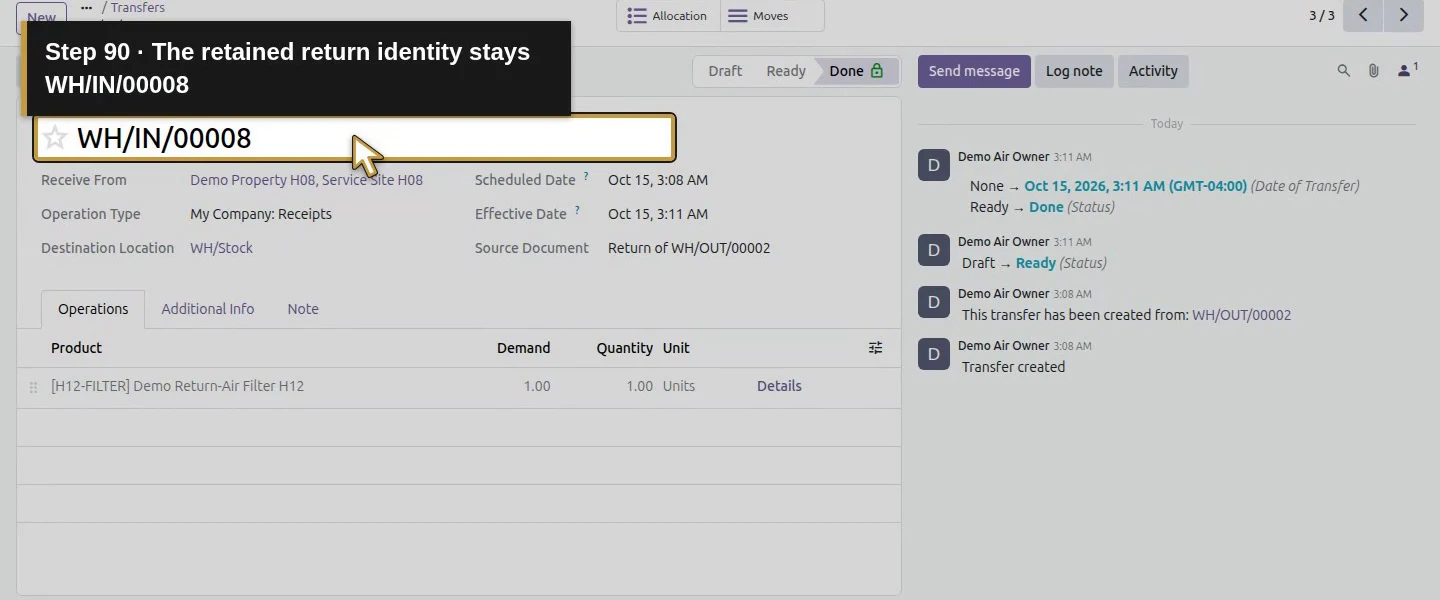
Task: Click the row drag handle for H12-FILTER
Action: pos(33,387)
